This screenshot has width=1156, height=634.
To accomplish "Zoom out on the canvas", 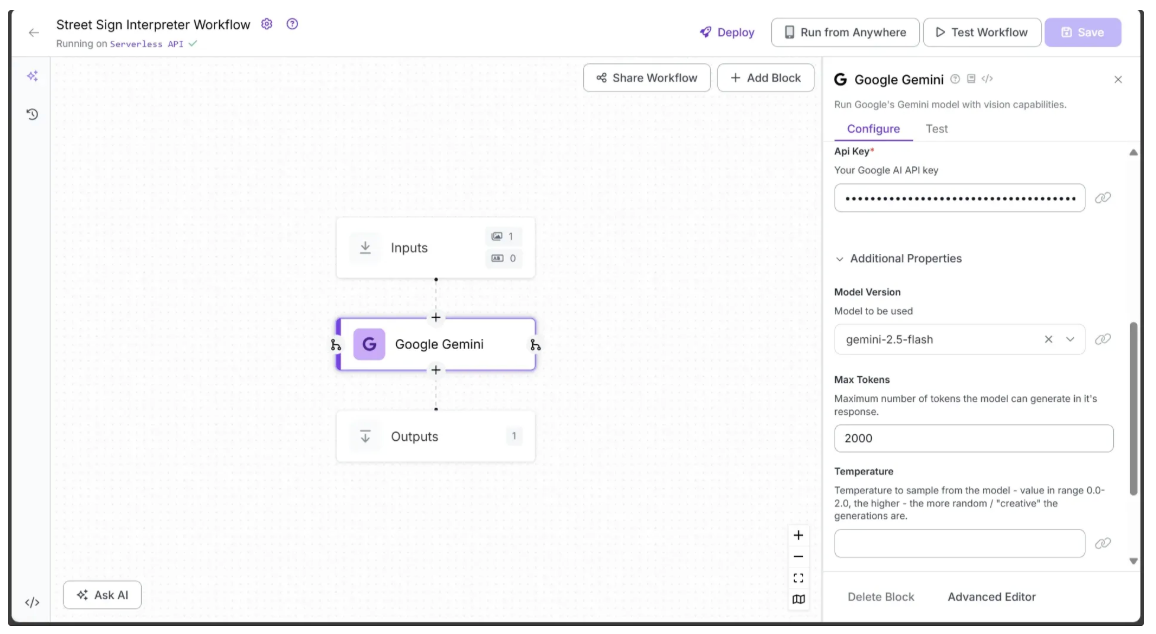I will 798,557.
